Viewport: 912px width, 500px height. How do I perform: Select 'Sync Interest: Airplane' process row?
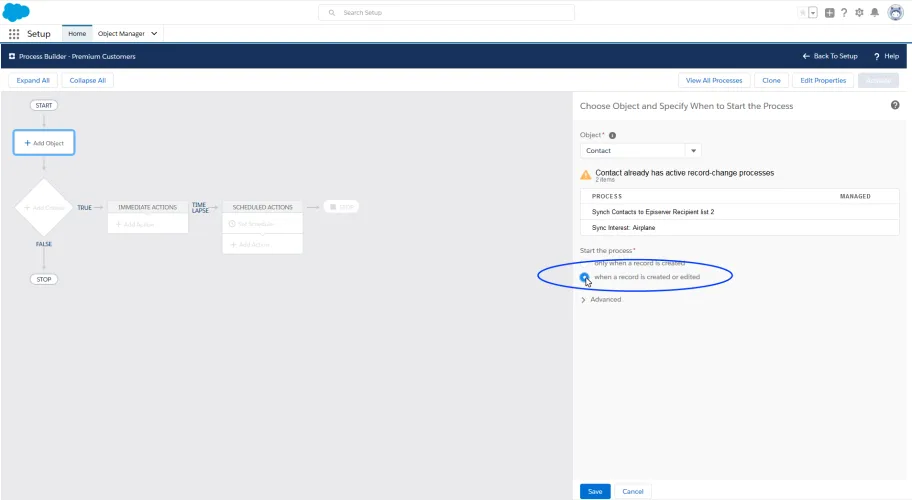[x=739, y=227]
